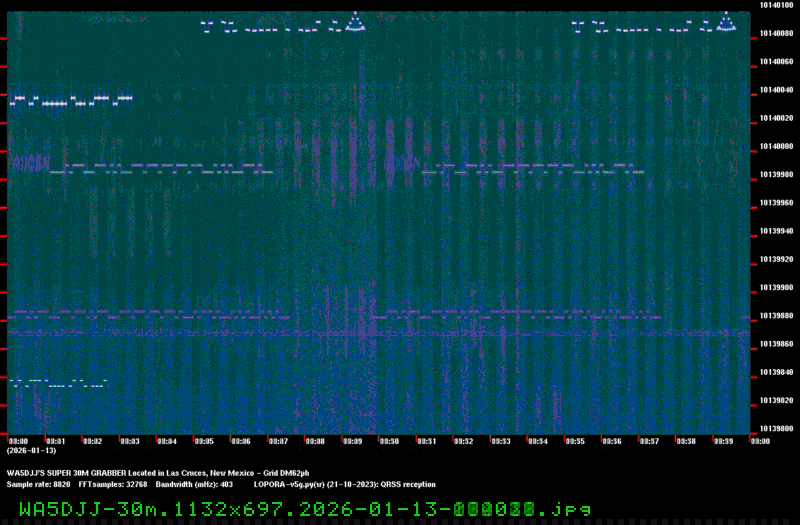Viewport: 800px width, 525px height.
Task: Select the 00:55 time axis label
Action: click(x=576, y=441)
